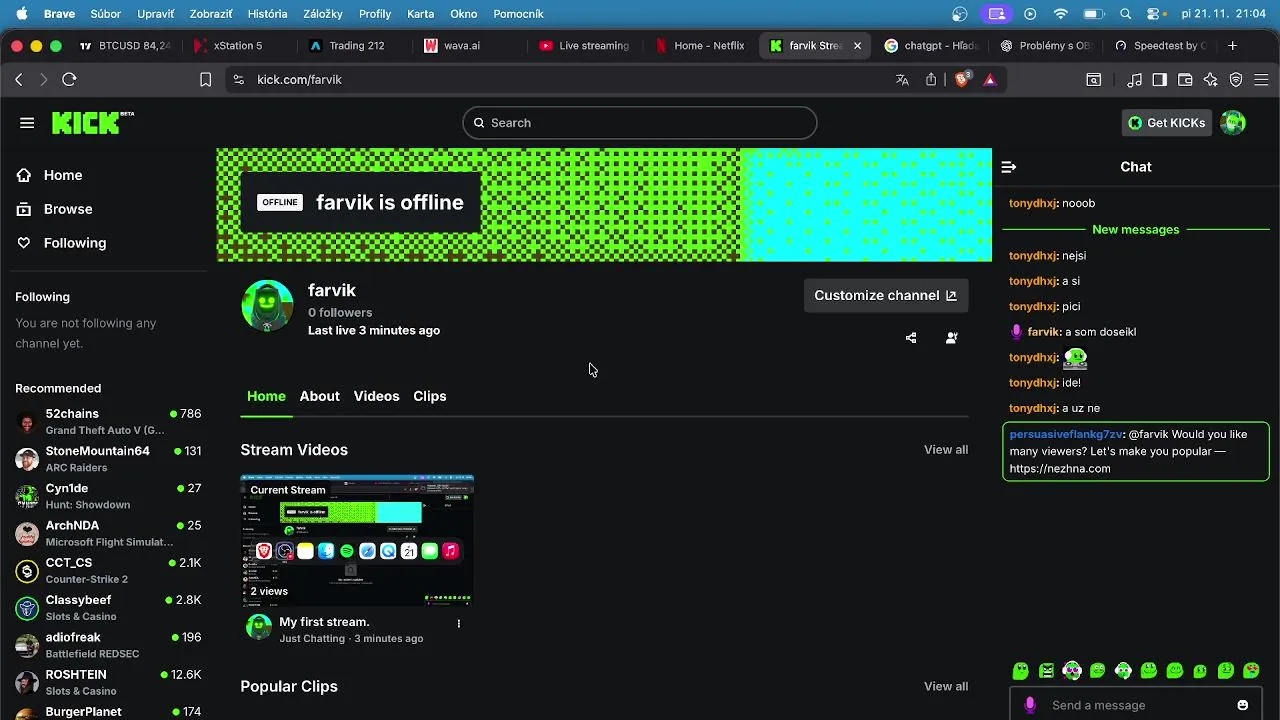Viewport: 1280px width, 720px height.
Task: Click the tab search icon in toolbar
Action: tap(1094, 79)
